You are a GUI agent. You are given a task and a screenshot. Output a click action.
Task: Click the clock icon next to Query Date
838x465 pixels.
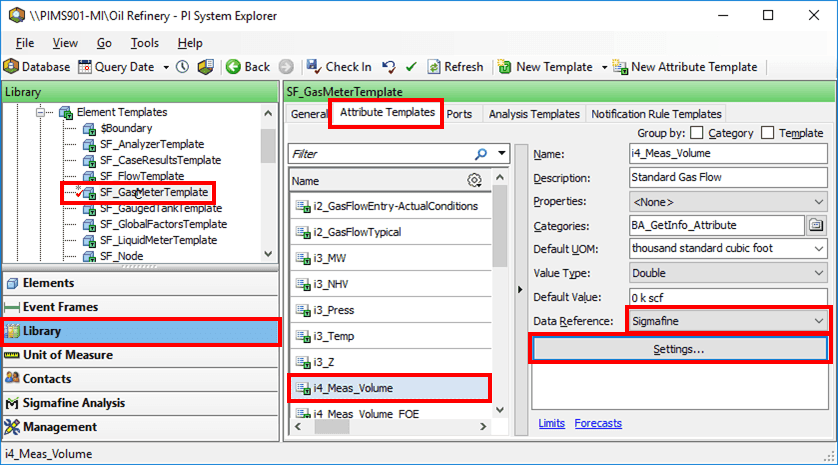point(183,67)
